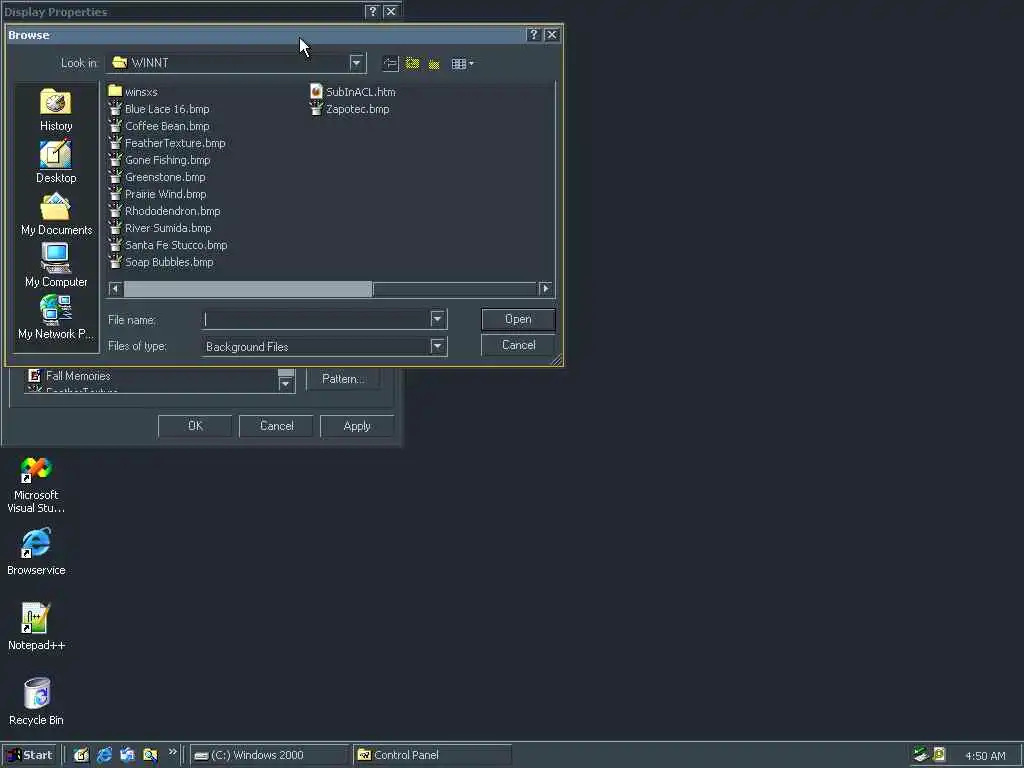Image resolution: width=1024 pixels, height=768 pixels.
Task: Create a new folder via toolbar icon
Action: tap(434, 63)
